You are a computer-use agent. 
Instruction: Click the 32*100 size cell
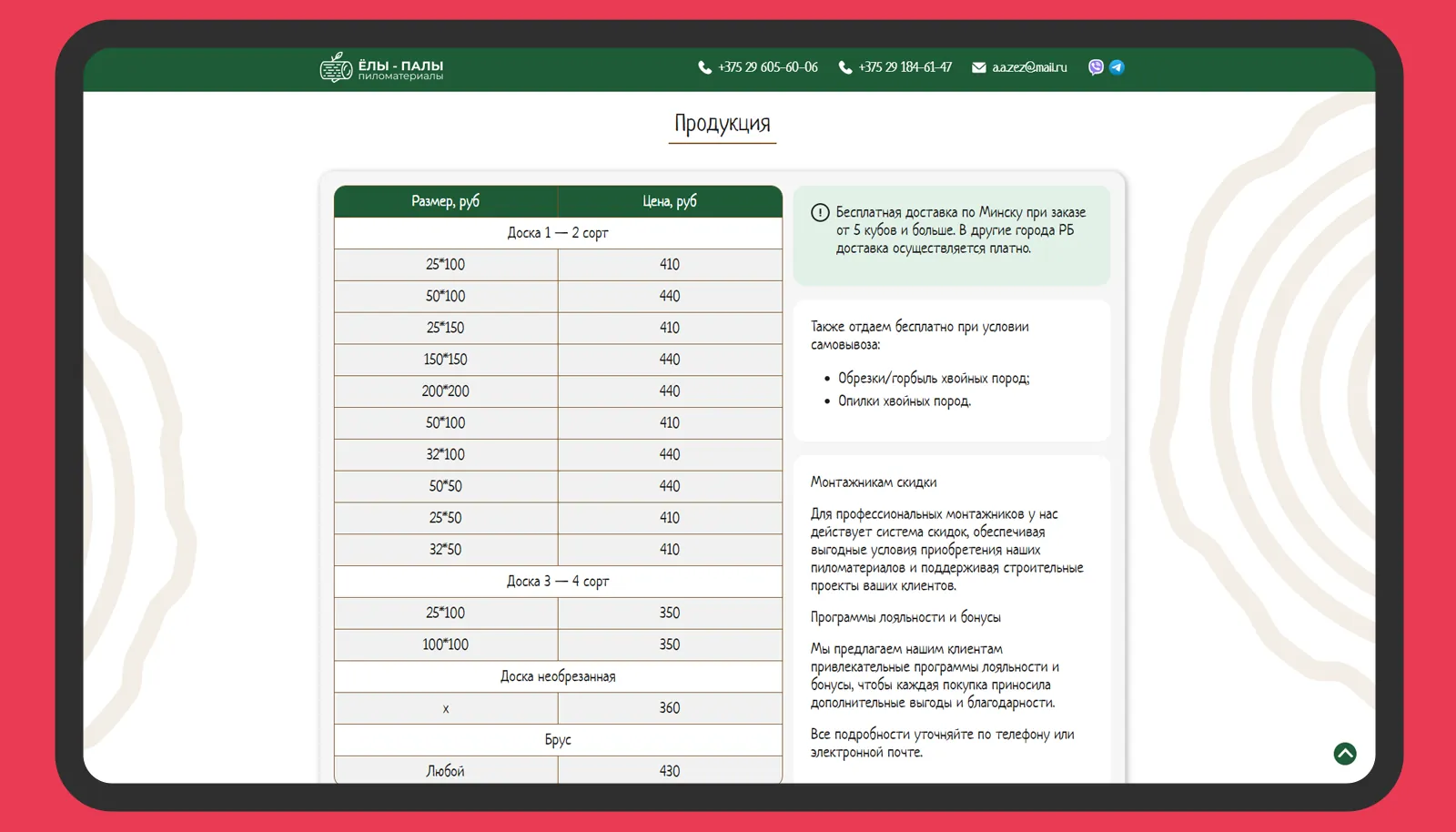[446, 454]
